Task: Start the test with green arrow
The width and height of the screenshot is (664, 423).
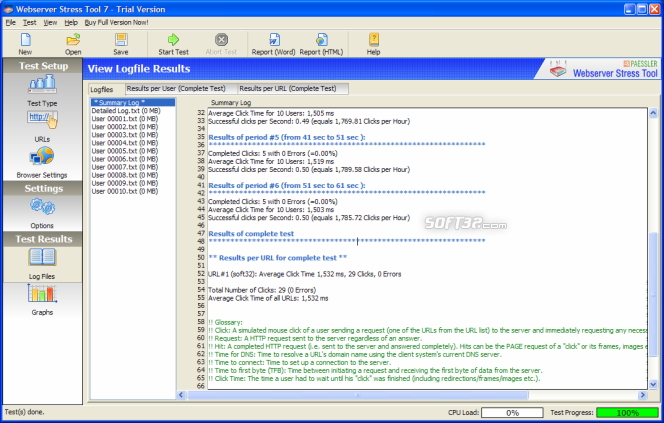Action: coord(173,44)
